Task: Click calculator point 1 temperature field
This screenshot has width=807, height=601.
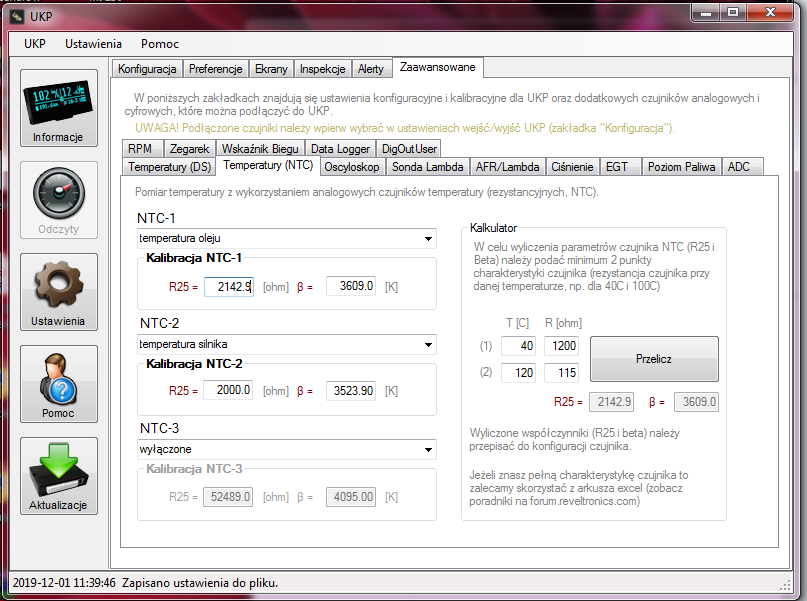Action: (518, 346)
